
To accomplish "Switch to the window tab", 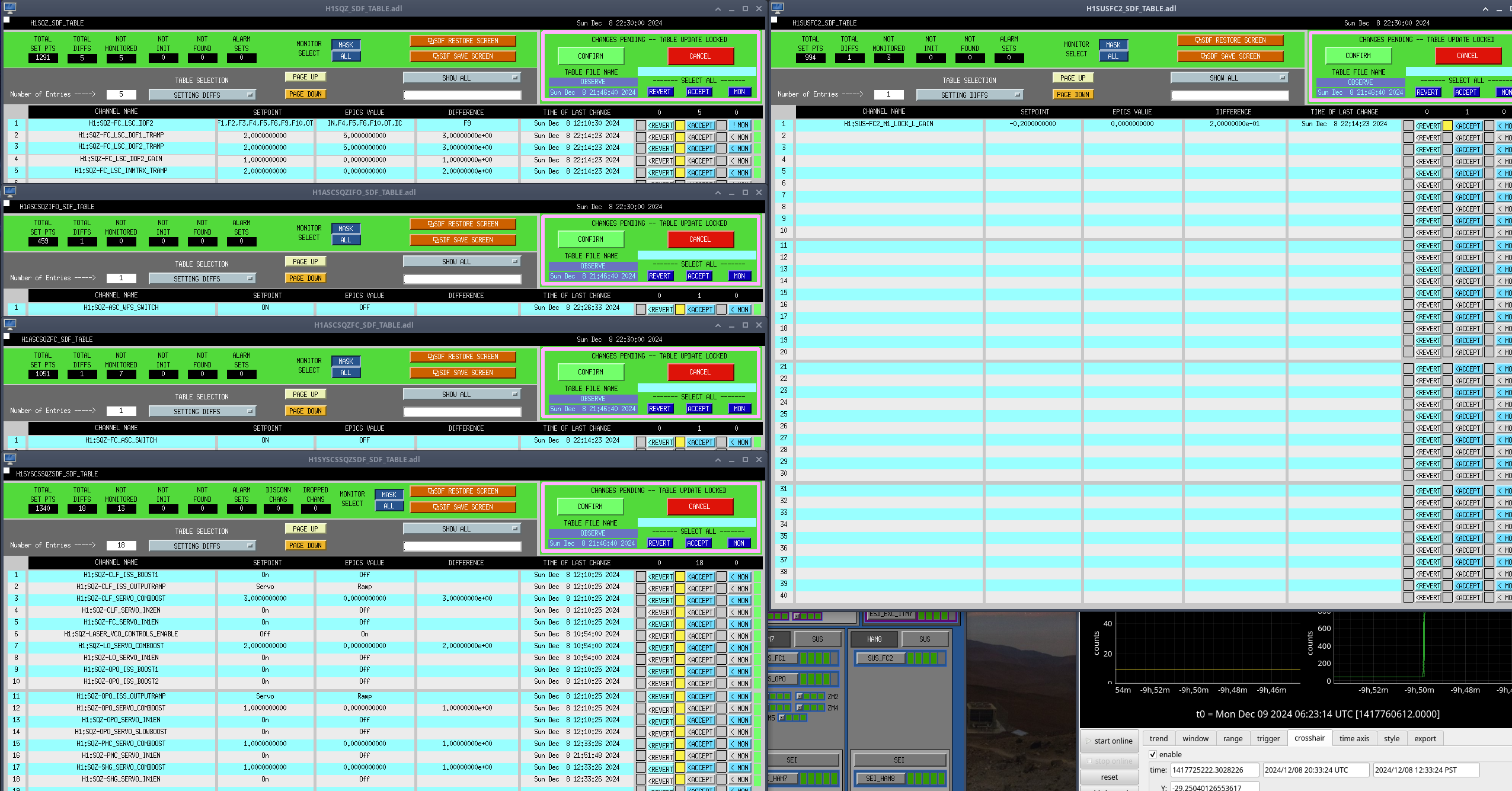I will point(1195,738).
